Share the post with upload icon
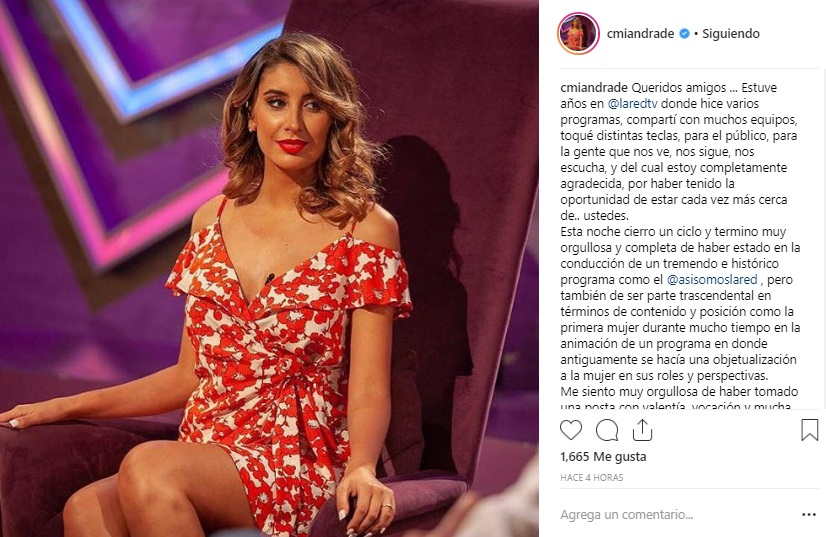The width and height of the screenshot is (826, 537). pyautogui.click(x=642, y=430)
